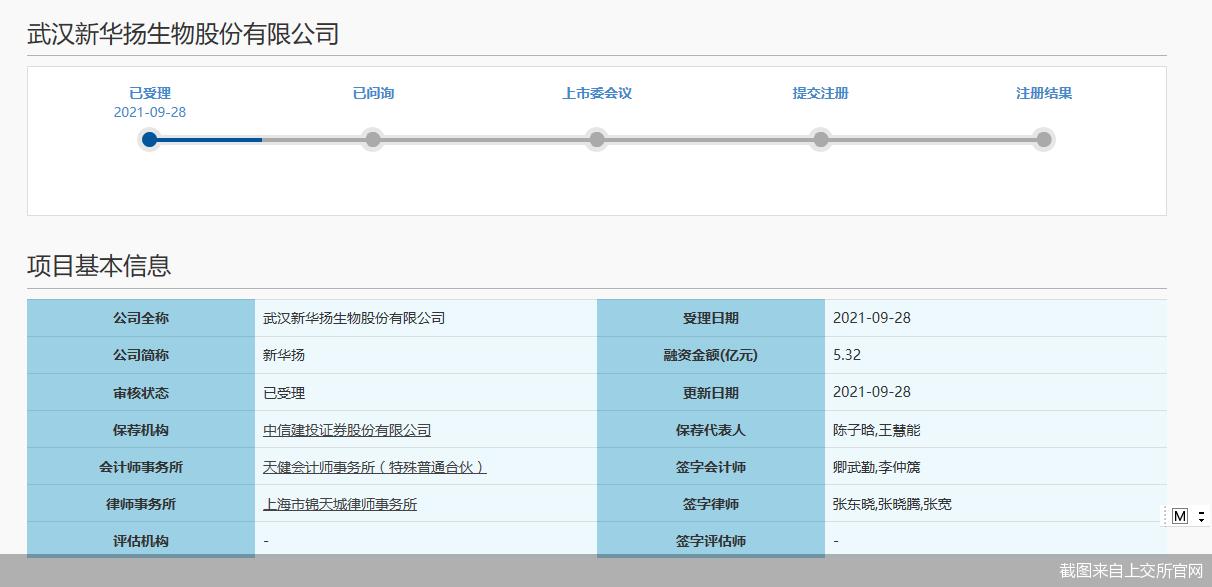The width and height of the screenshot is (1212, 587).
Task: Click the boxed M extension icon
Action: (x=1180, y=516)
